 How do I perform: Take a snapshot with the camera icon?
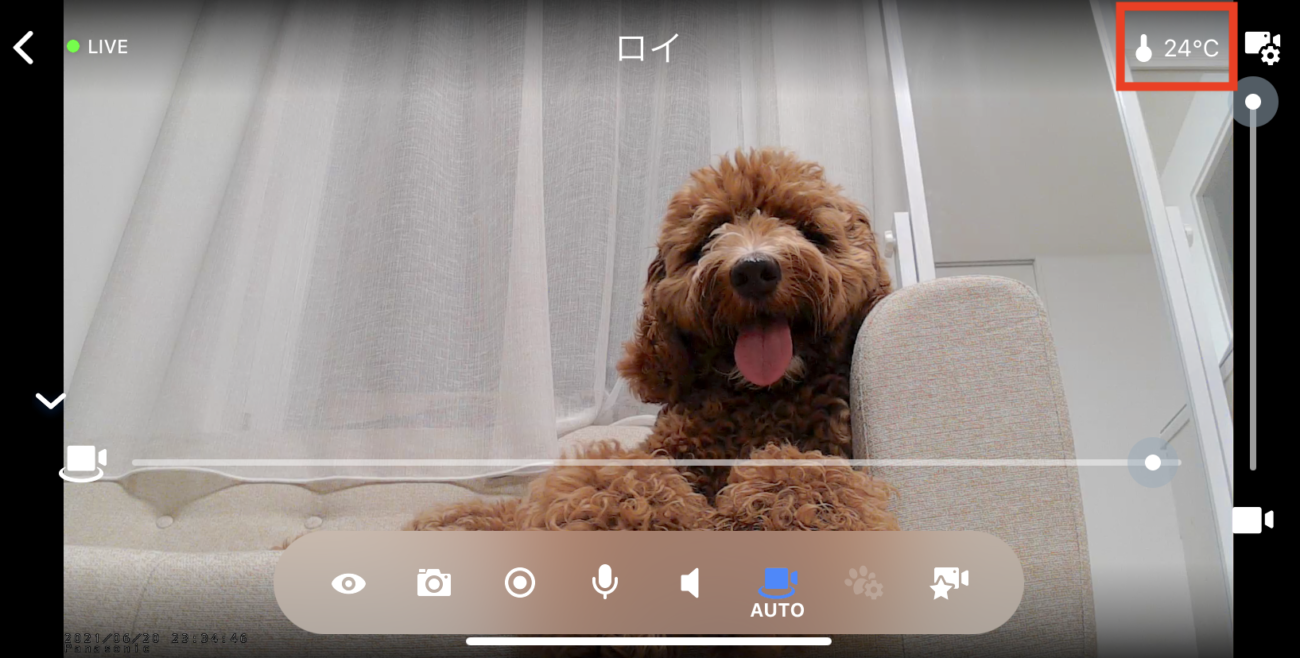pyautogui.click(x=434, y=583)
